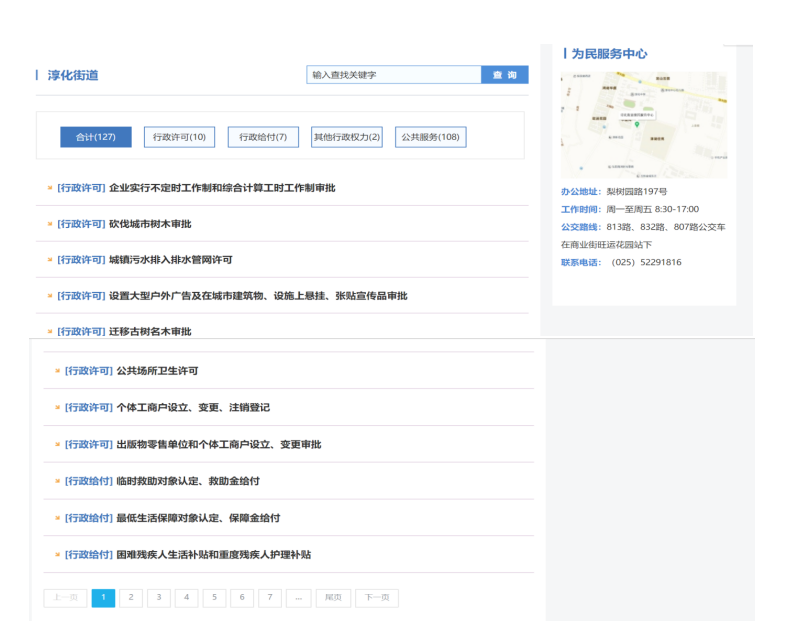
Task: Click the 办公地址 label
Action: [579, 192]
